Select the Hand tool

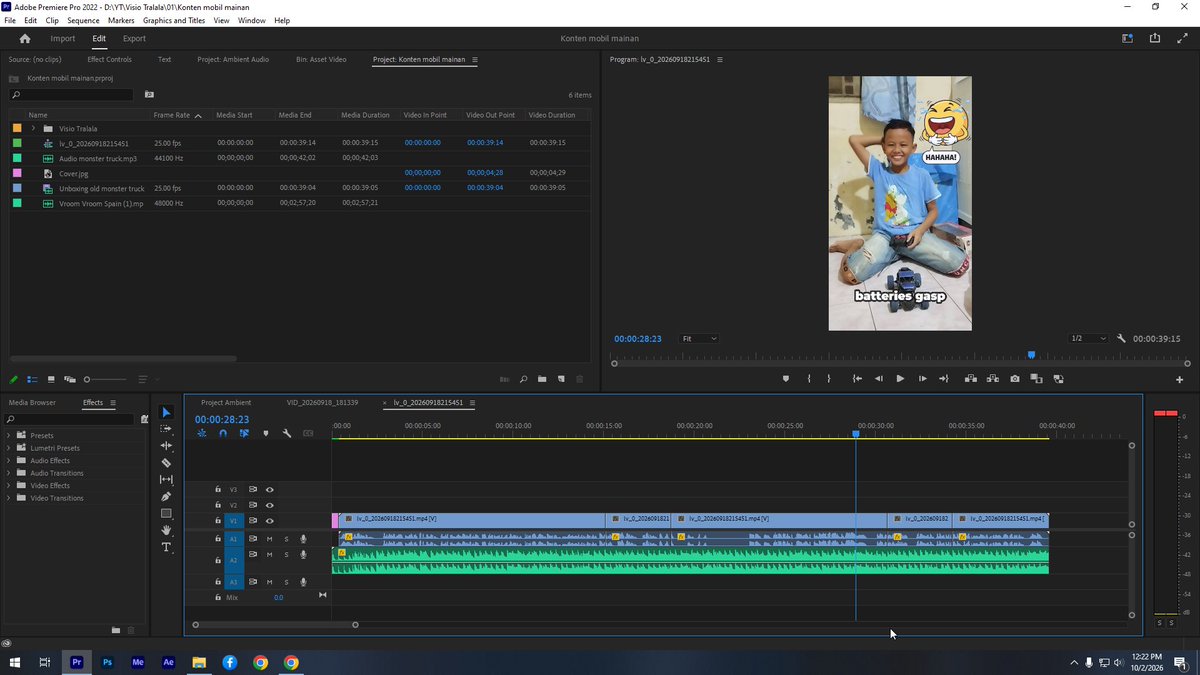tap(166, 531)
